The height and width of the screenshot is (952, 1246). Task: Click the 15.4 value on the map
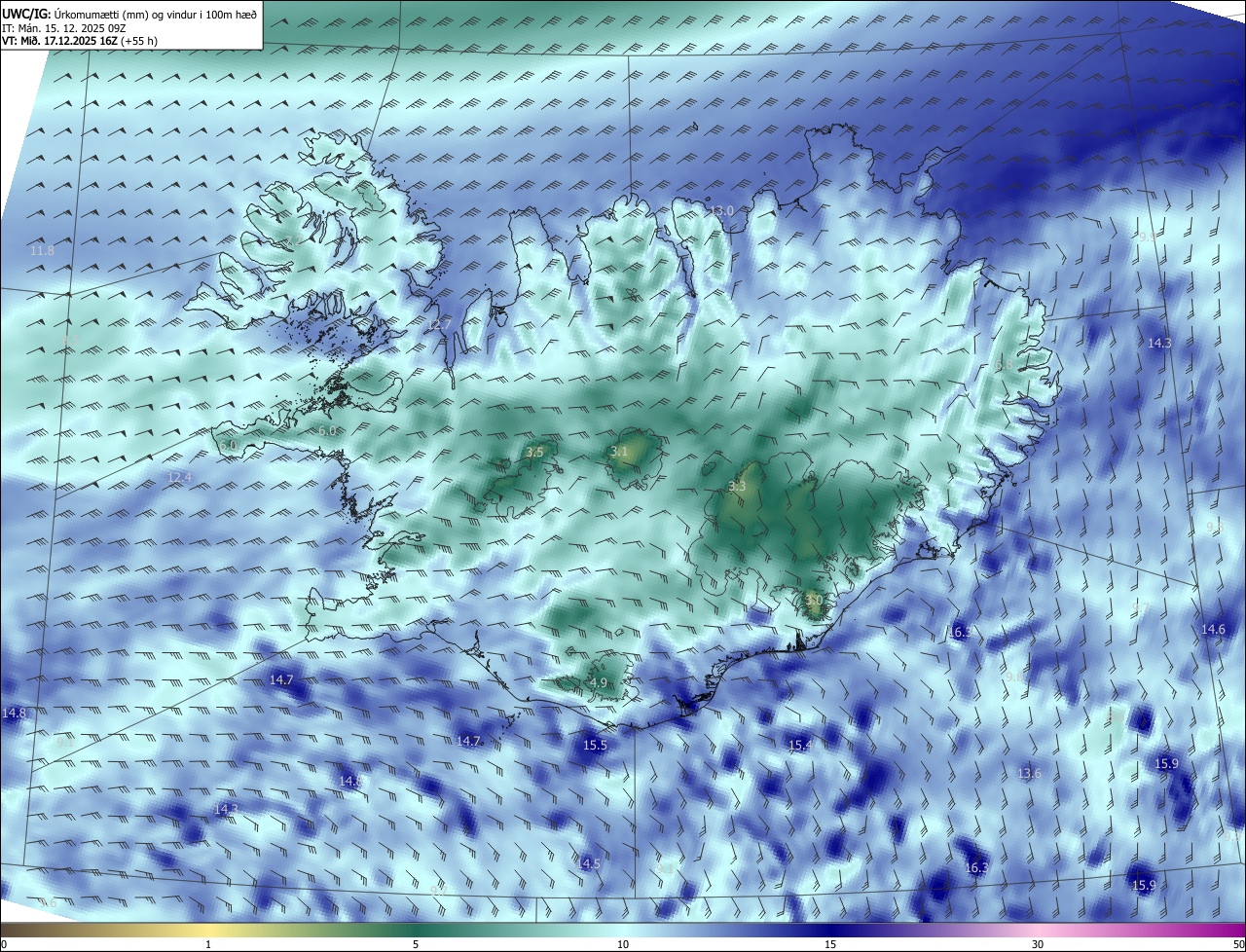(799, 746)
